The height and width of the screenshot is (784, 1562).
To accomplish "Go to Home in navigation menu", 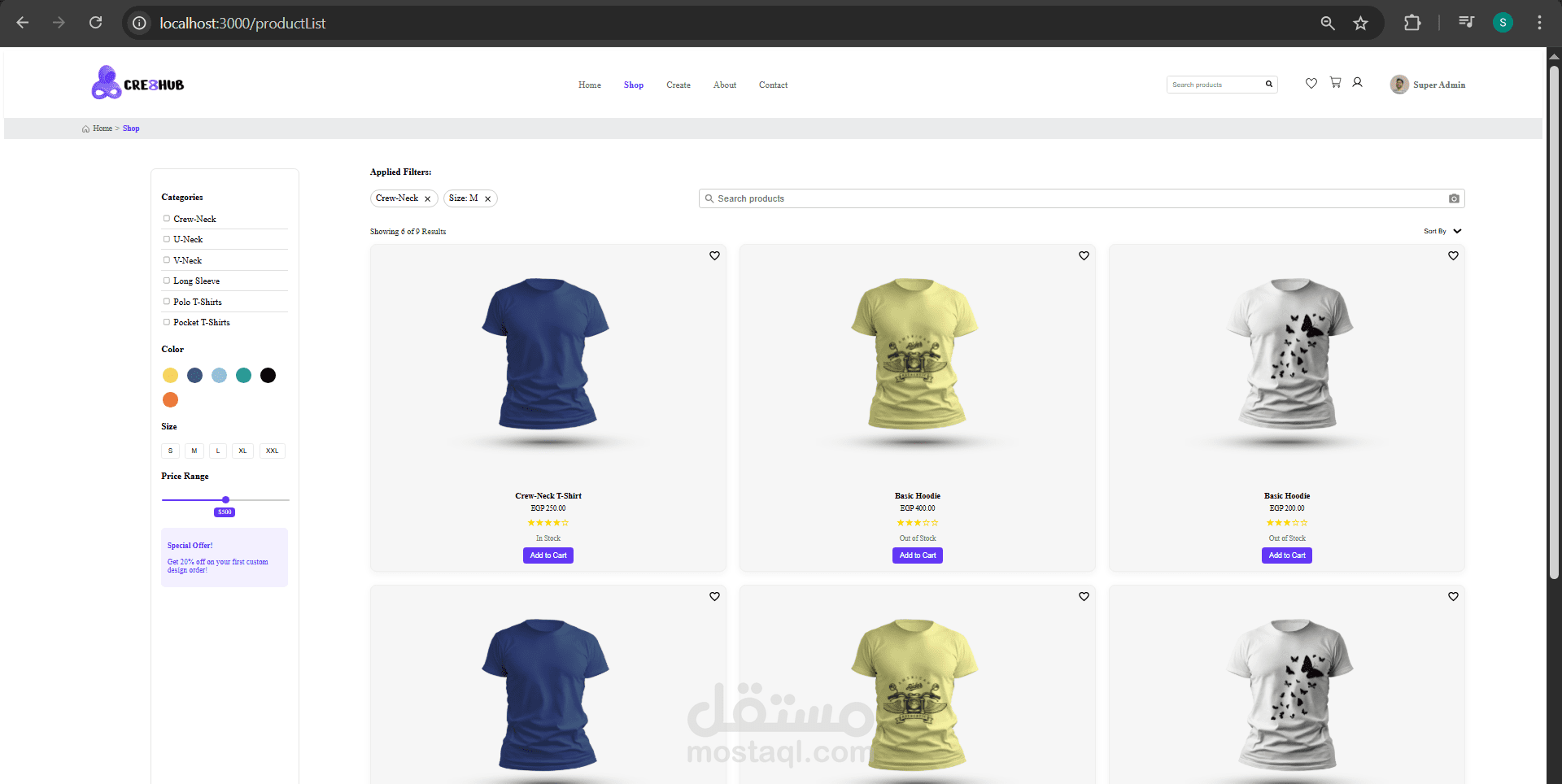I will tap(590, 85).
